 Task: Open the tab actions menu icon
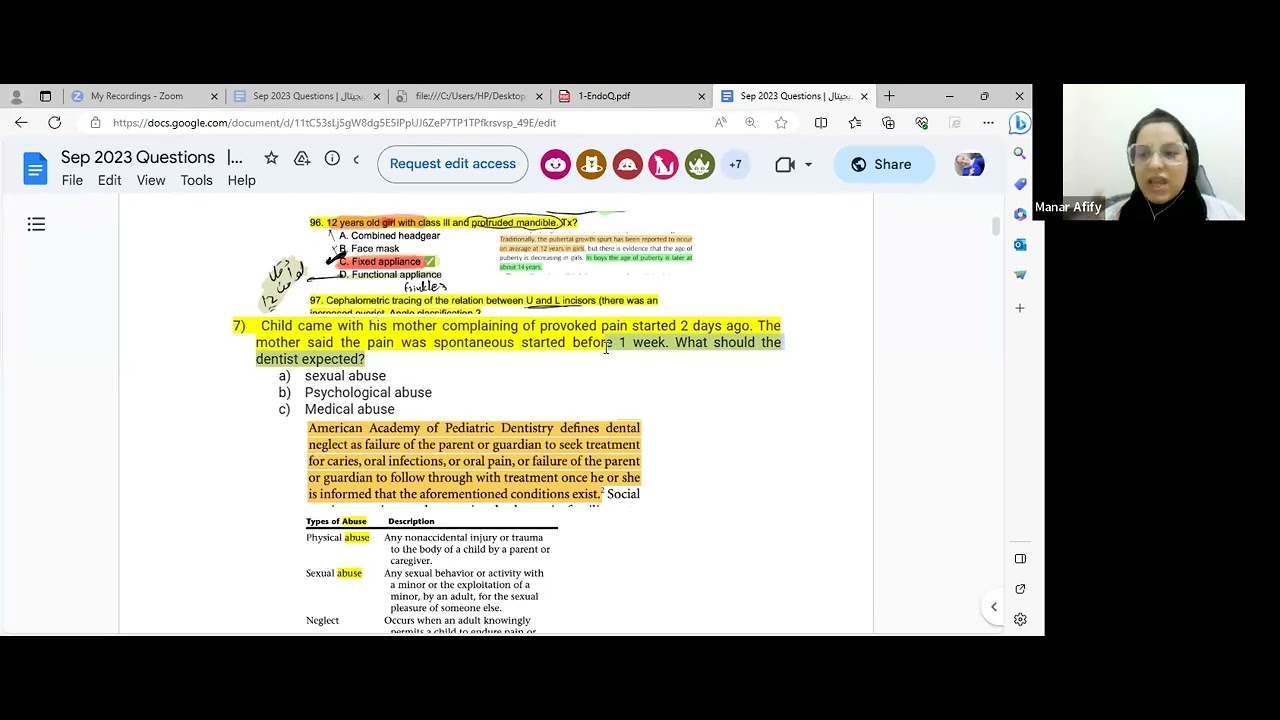coord(45,96)
